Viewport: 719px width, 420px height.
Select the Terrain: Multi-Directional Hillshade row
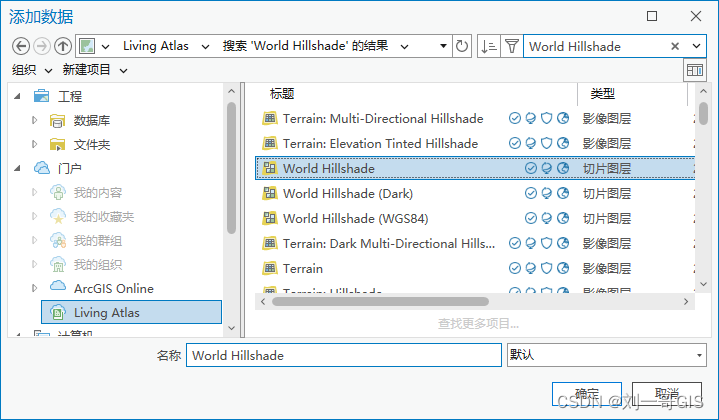click(475, 118)
